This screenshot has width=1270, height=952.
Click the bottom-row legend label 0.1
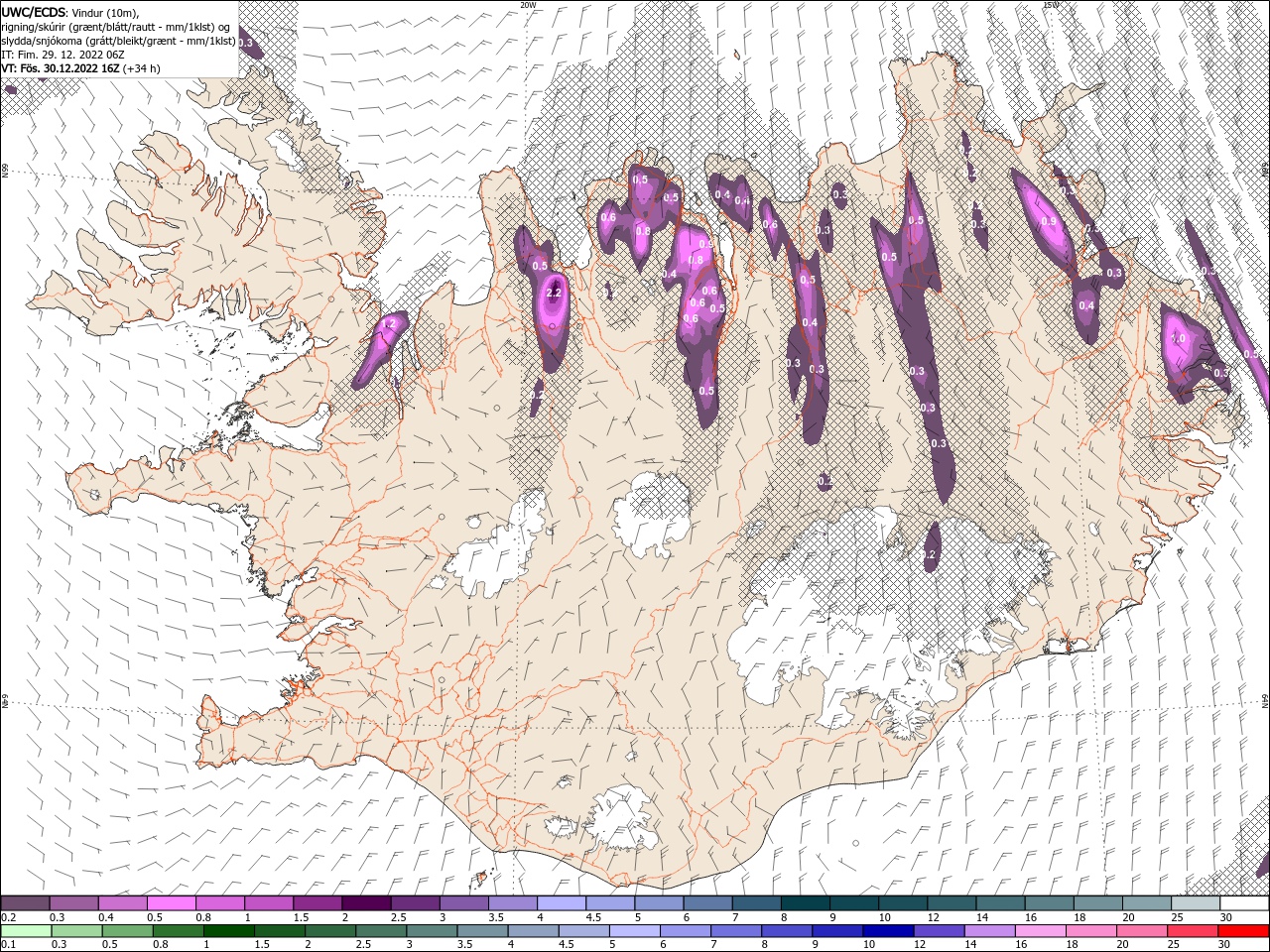(8, 944)
